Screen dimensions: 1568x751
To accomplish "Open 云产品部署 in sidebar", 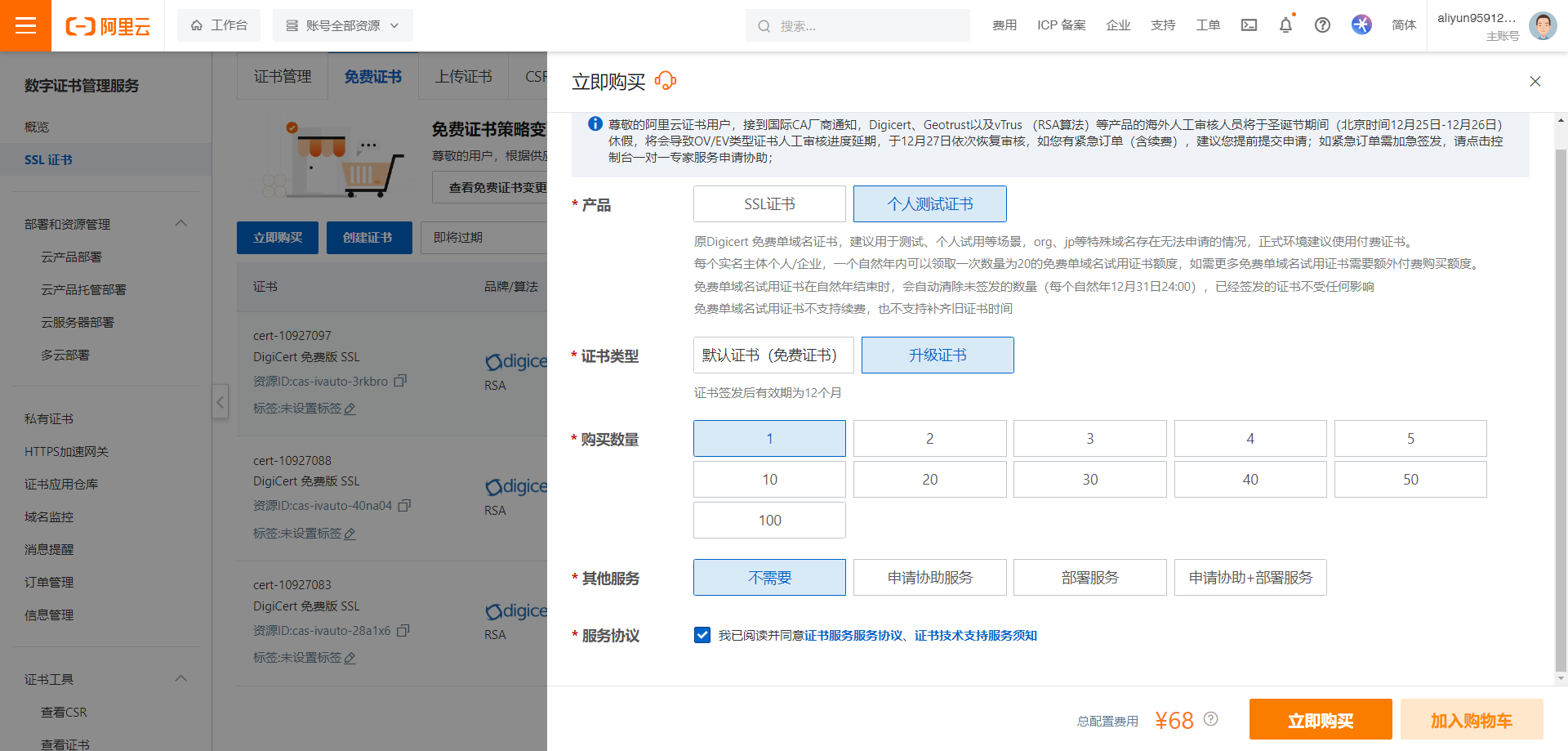I will [x=72, y=257].
